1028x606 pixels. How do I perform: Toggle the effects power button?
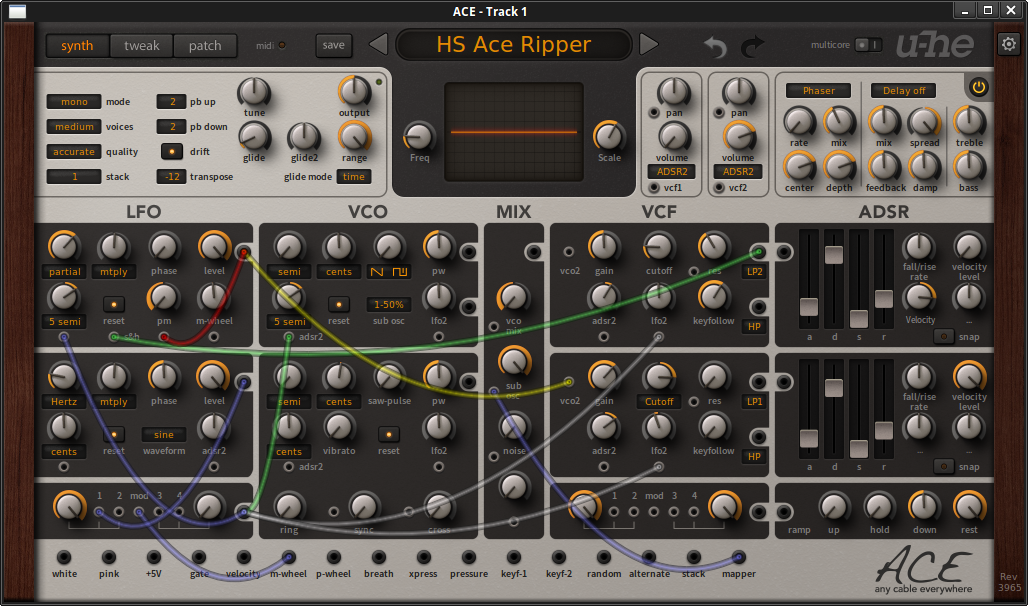click(x=979, y=87)
